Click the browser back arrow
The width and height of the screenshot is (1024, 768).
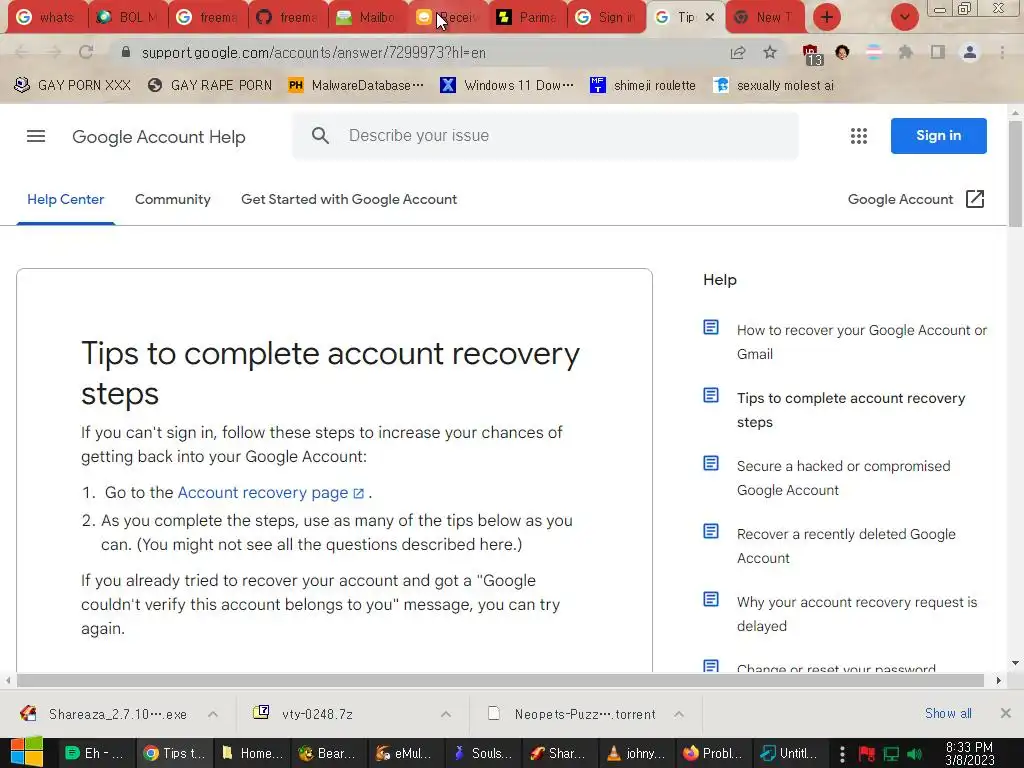(22, 52)
